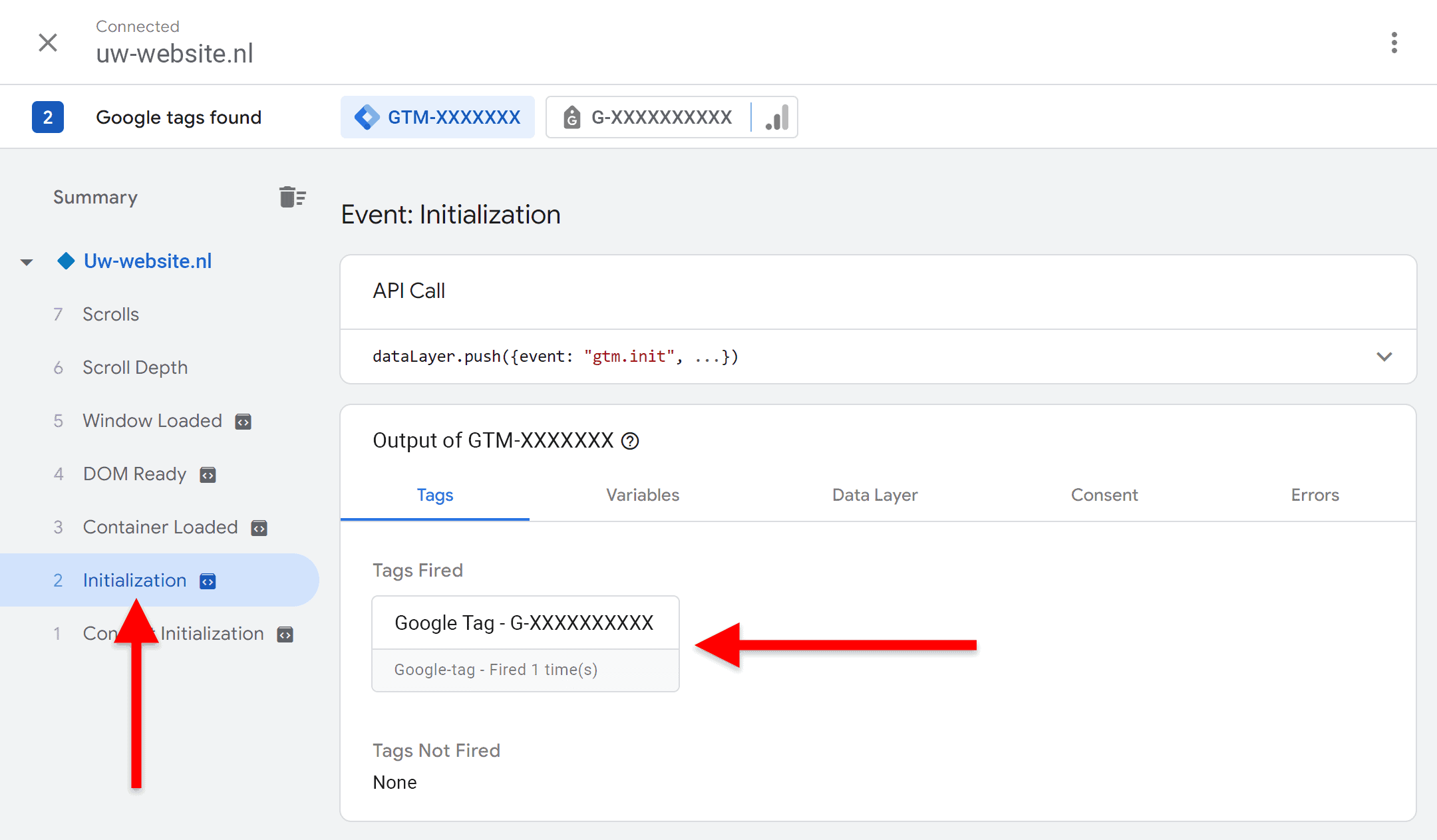Select the Container Loaded event
Image resolution: width=1437 pixels, height=840 pixels.
[160, 527]
